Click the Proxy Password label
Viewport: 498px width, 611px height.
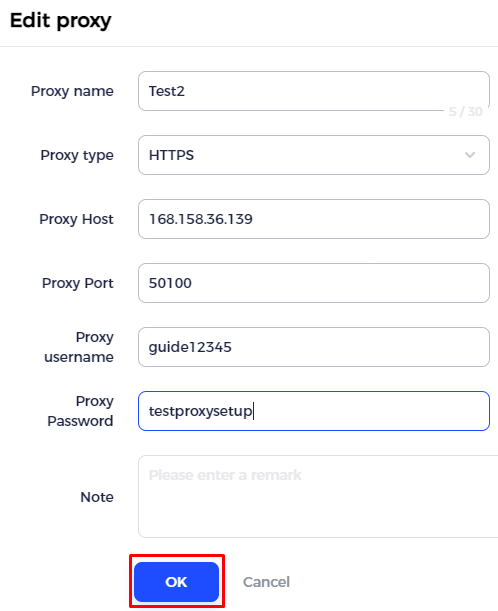(x=80, y=411)
